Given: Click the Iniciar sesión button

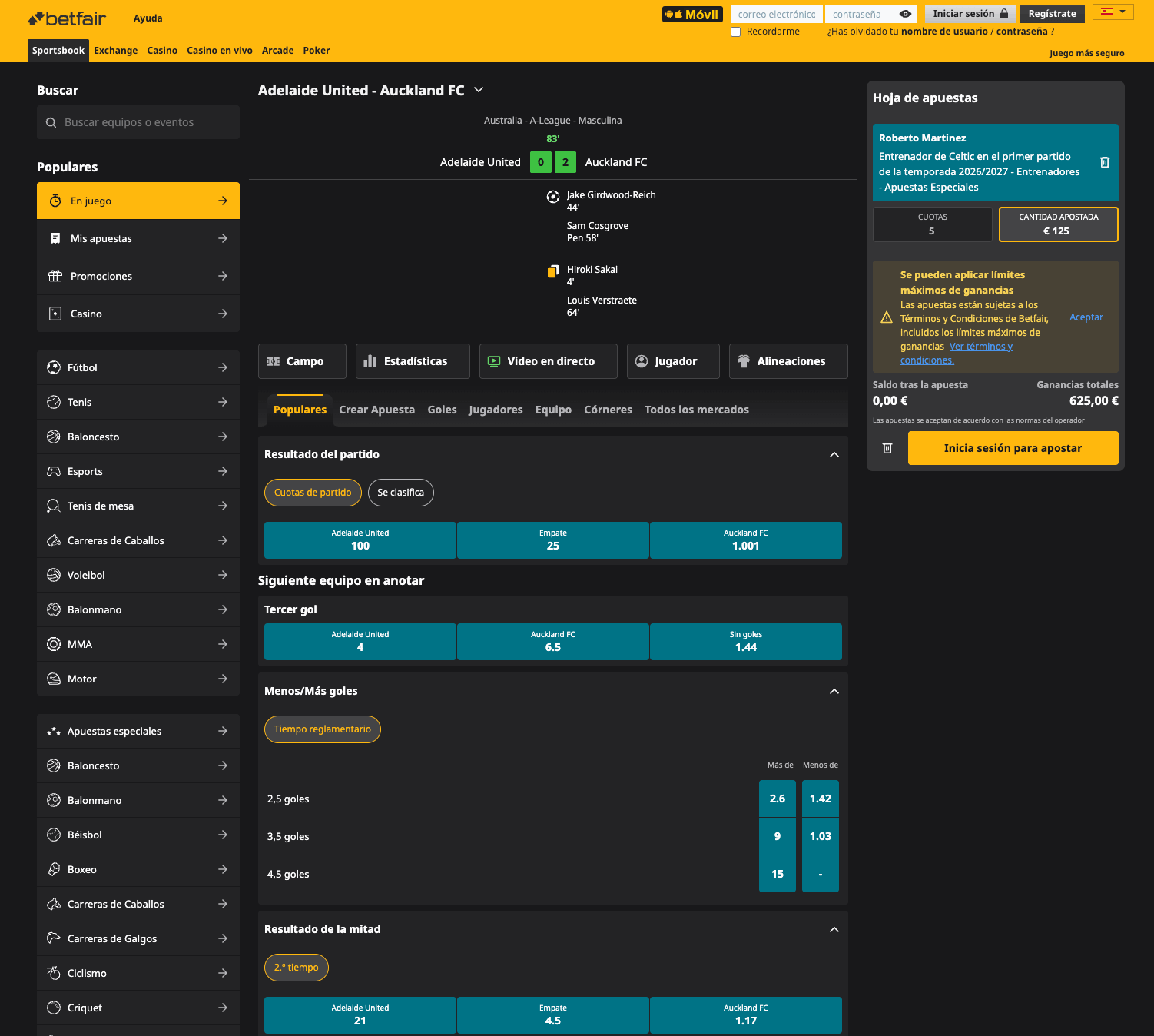Looking at the screenshot, I should [970, 14].
